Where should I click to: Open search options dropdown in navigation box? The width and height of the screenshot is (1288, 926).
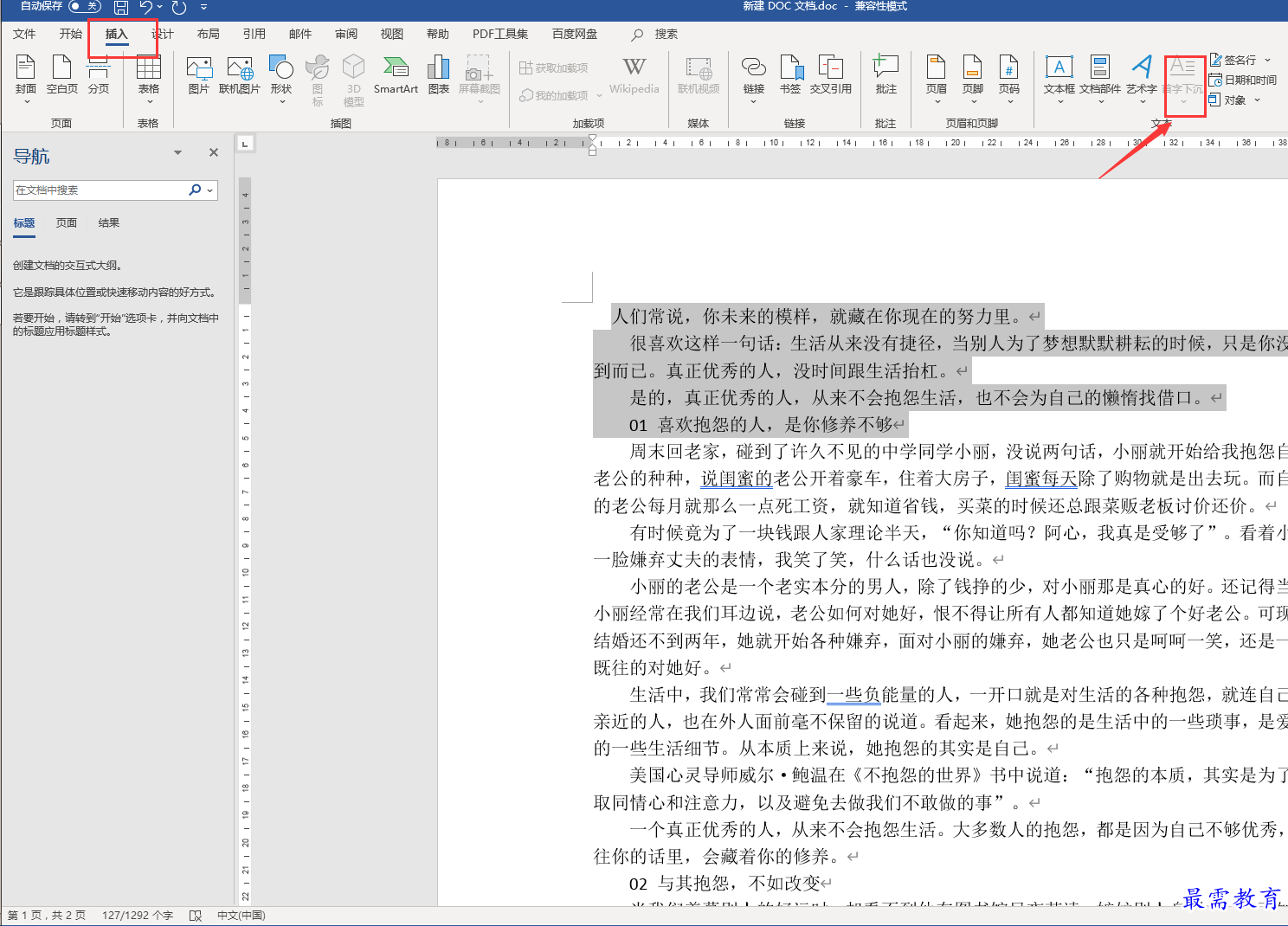[x=210, y=190]
